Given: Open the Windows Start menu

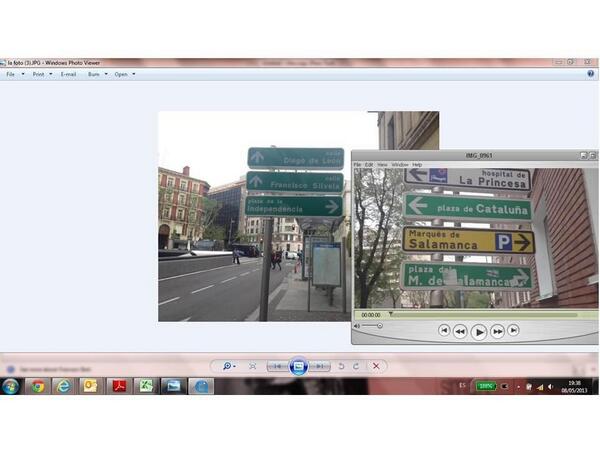Looking at the screenshot, I should pyautogui.click(x=11, y=386).
